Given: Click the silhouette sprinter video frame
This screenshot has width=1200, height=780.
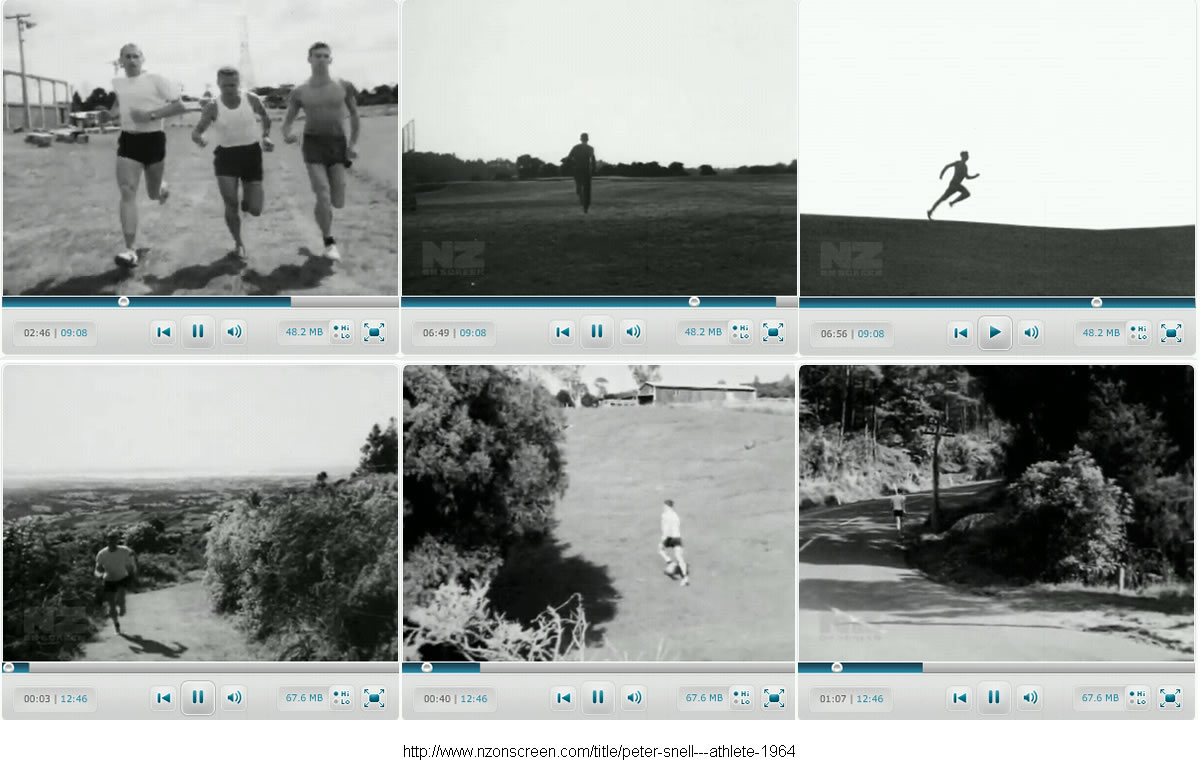Looking at the screenshot, I should click(996, 148).
